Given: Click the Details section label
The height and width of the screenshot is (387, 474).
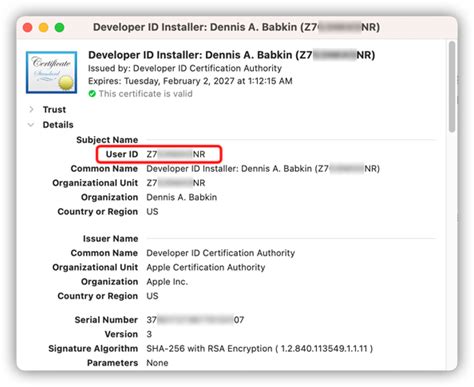Looking at the screenshot, I should [x=58, y=125].
